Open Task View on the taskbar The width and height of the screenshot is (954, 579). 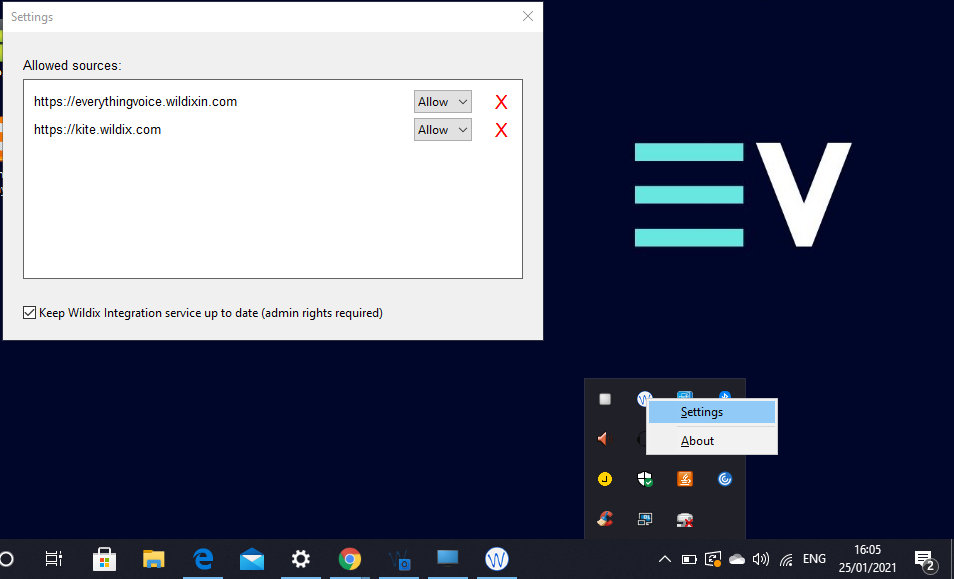point(54,559)
